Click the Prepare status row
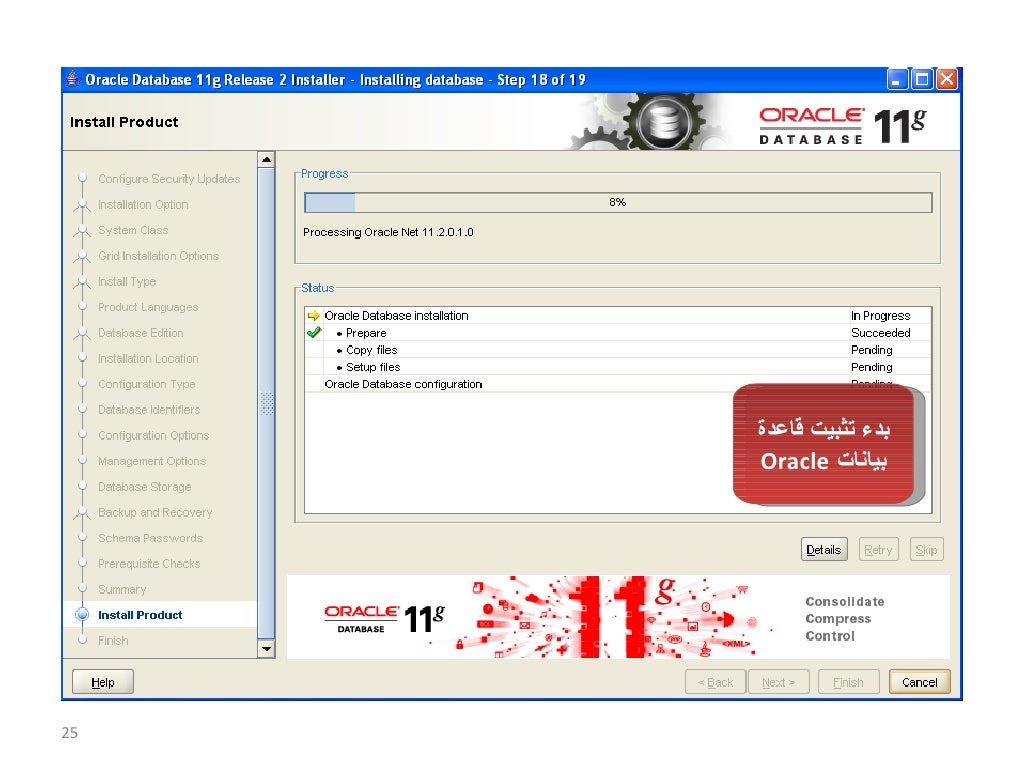This screenshot has height=768, width=1024. [618, 332]
